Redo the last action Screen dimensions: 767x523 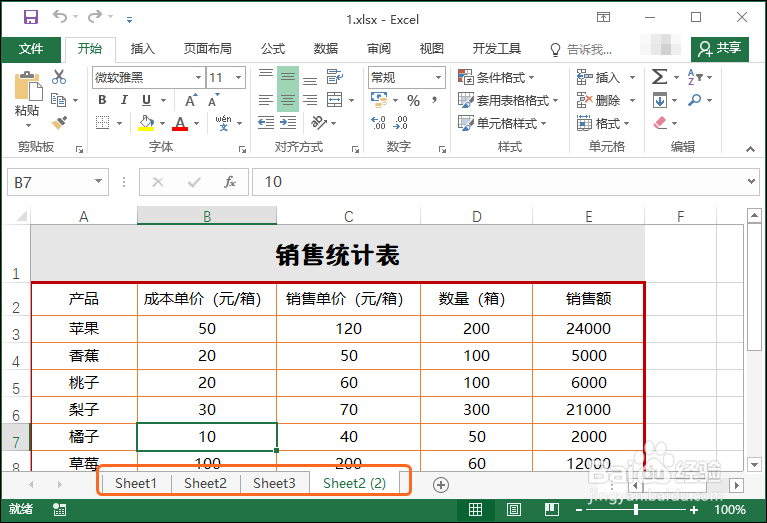94,17
